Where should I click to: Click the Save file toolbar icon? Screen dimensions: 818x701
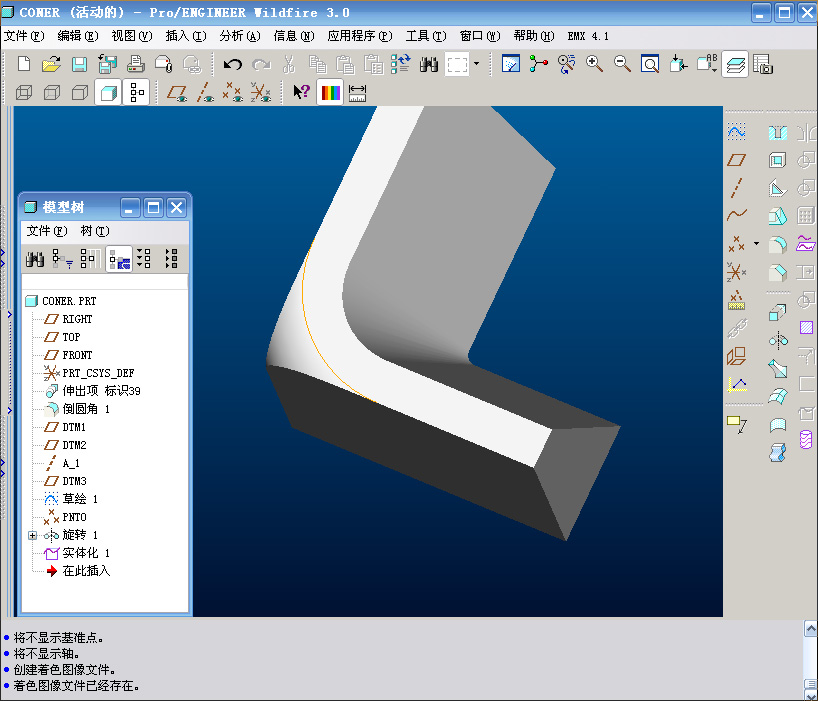click(79, 65)
